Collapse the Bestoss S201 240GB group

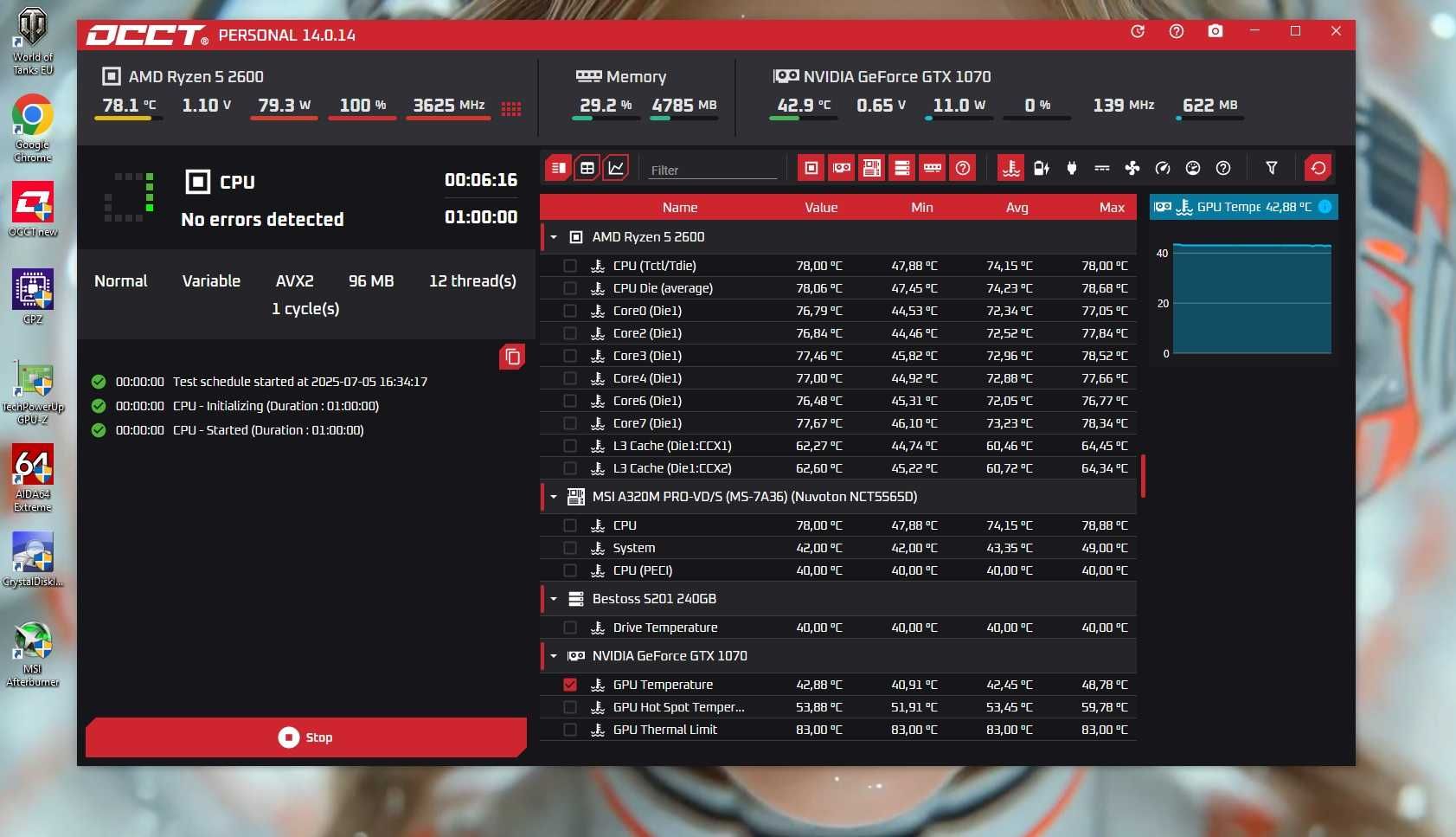(554, 599)
